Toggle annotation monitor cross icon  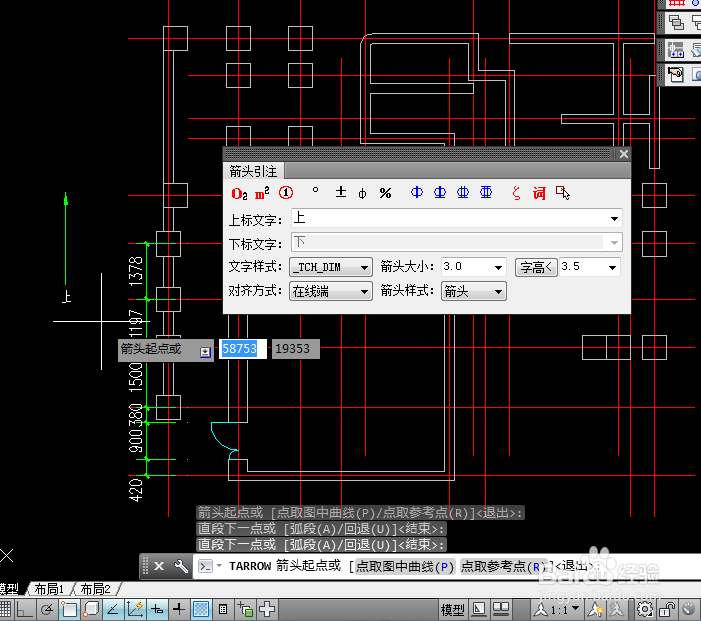point(267,609)
